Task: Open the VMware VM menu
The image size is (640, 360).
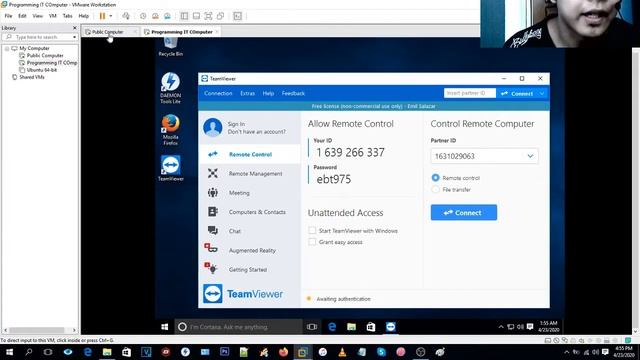Action: [x=53, y=16]
